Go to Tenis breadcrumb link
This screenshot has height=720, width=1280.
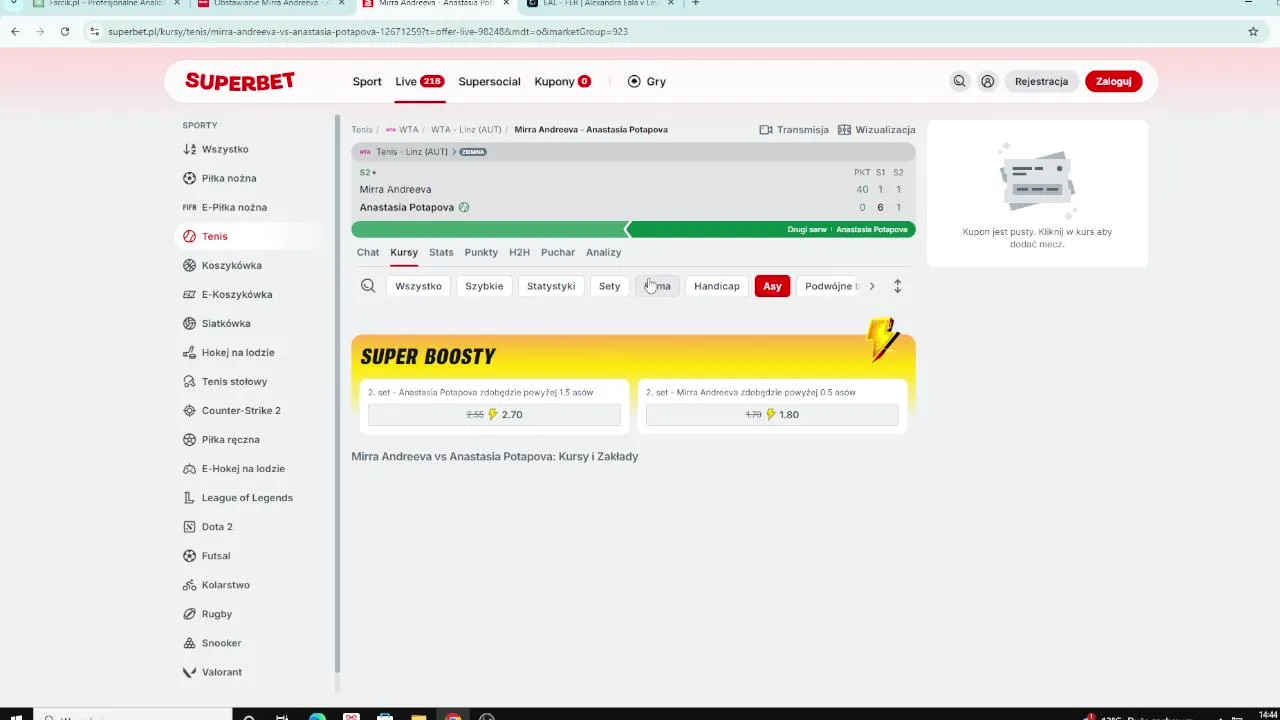click(x=361, y=130)
